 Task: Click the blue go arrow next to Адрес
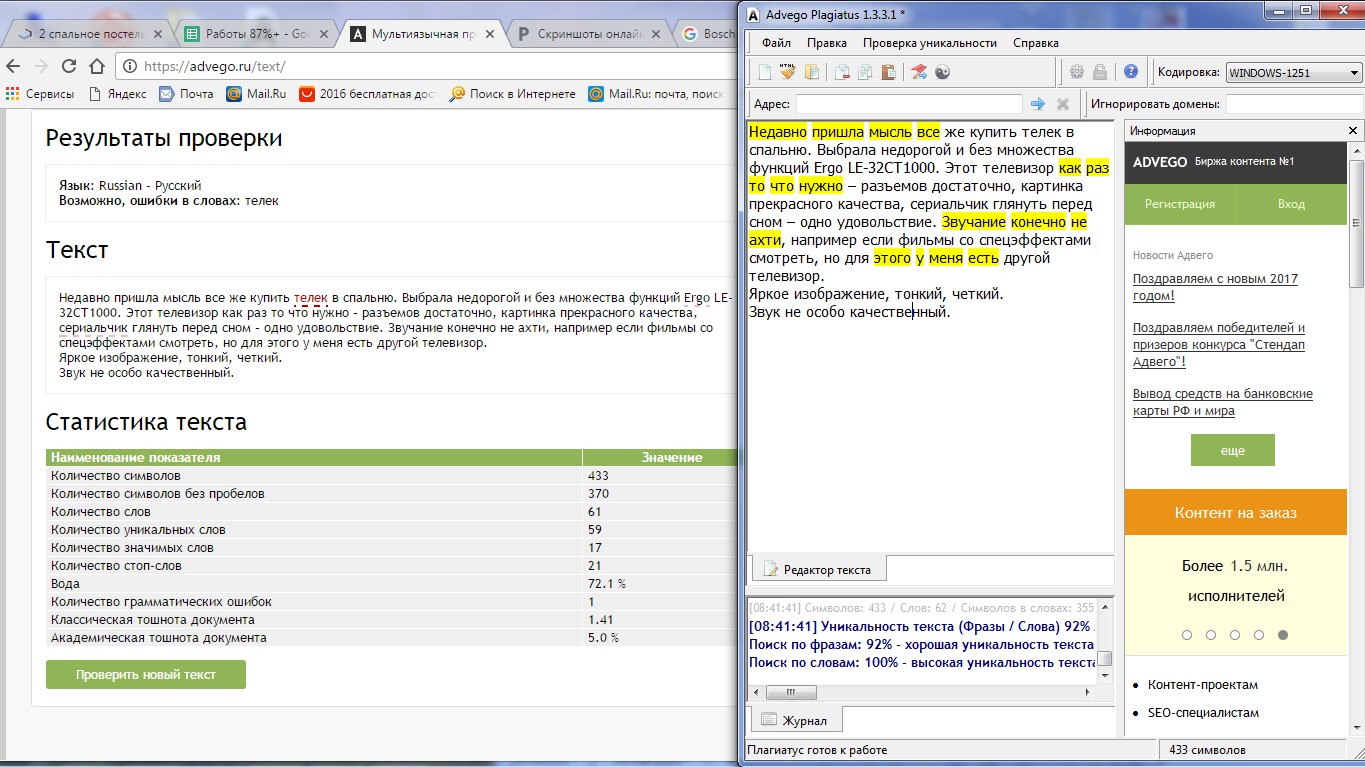pos(1038,104)
